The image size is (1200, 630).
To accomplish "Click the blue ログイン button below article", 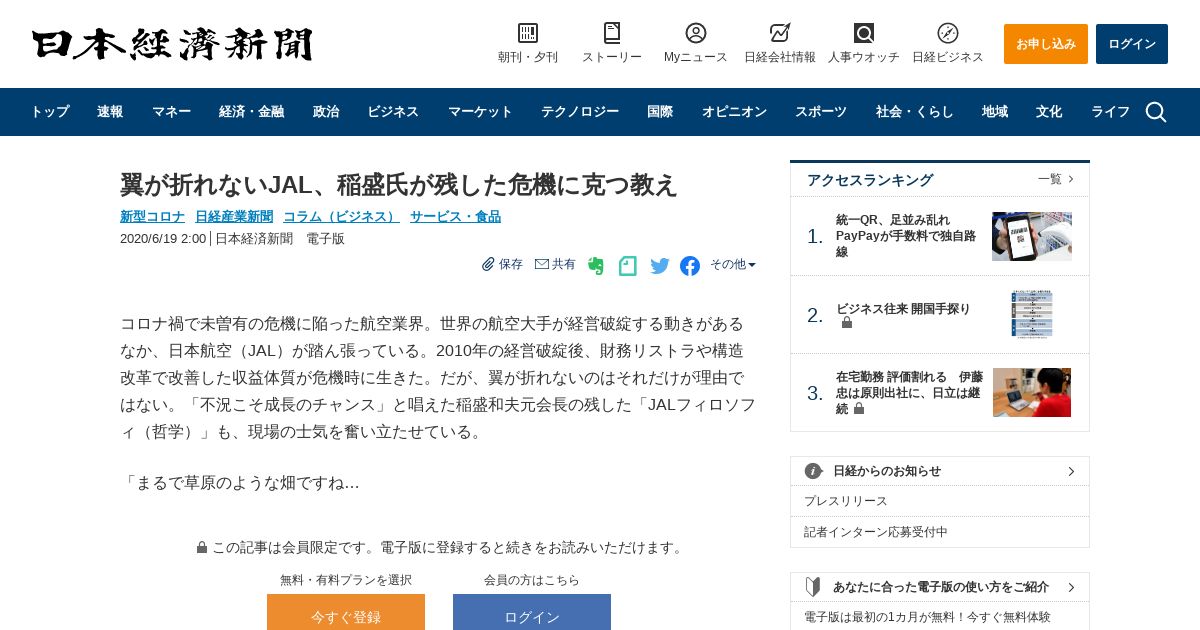I will coord(532,612).
